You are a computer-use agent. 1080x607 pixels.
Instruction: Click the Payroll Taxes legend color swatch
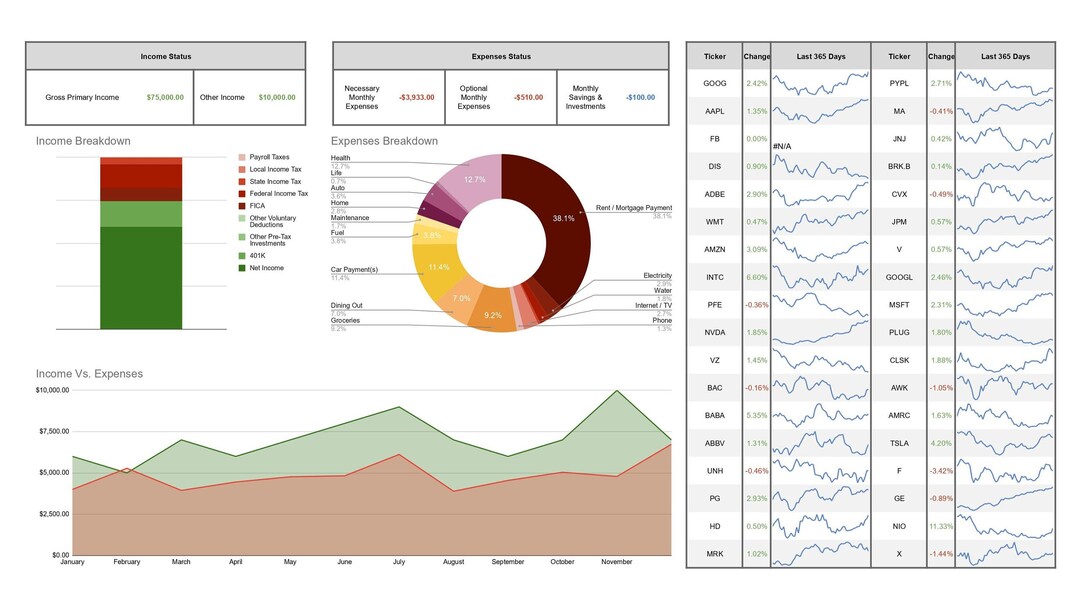(242, 157)
